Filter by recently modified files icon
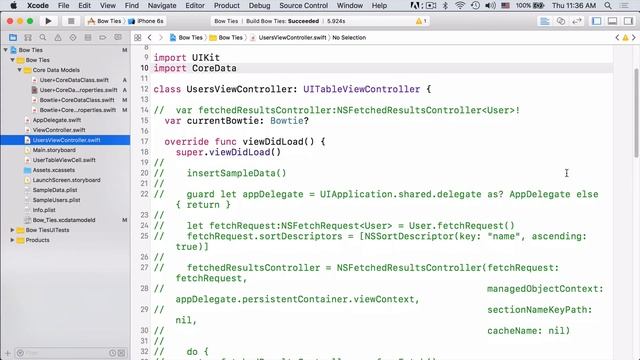Viewport: 640px width, 360px height. click(112, 353)
